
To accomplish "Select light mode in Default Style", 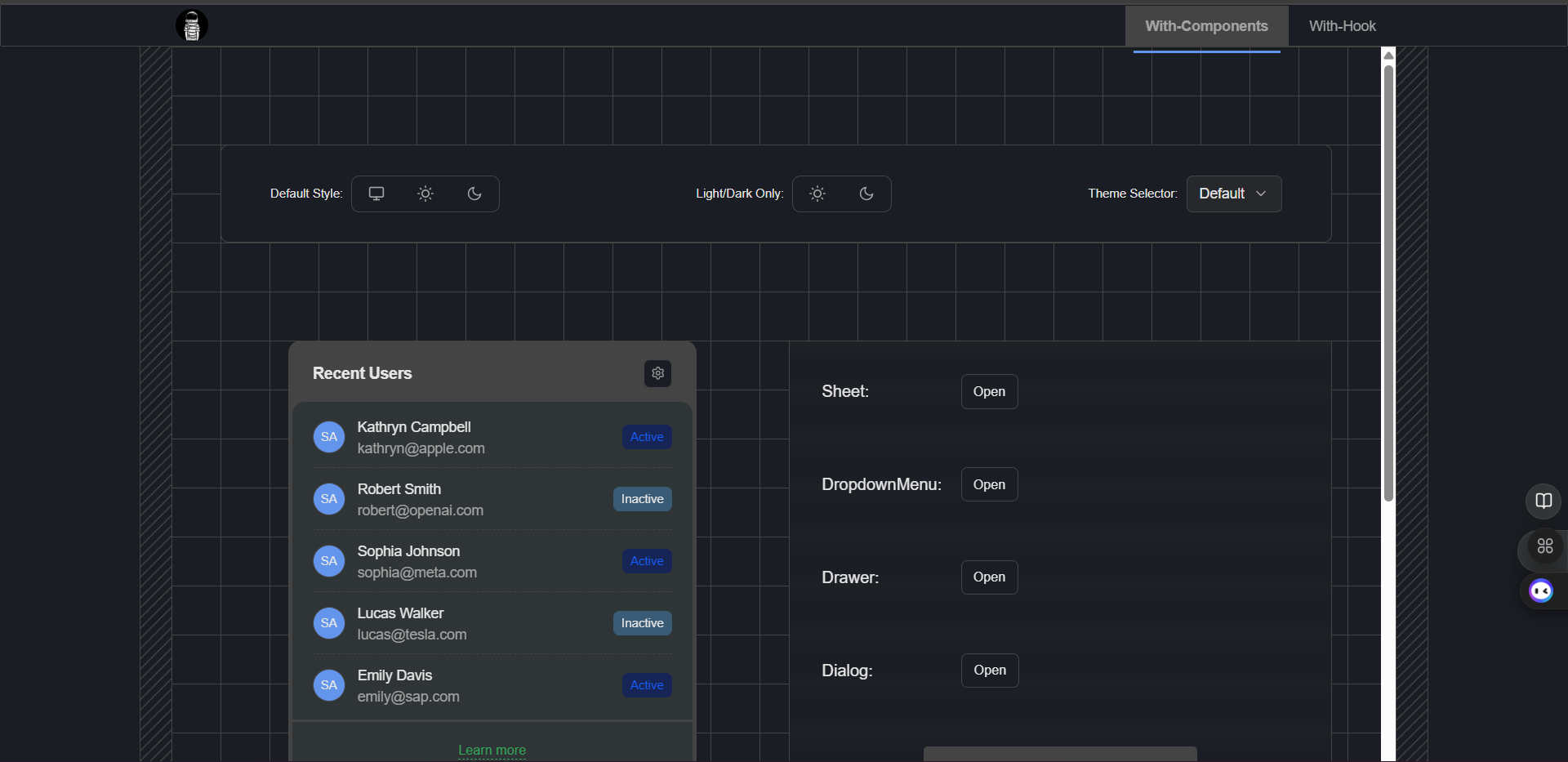I will point(425,194).
